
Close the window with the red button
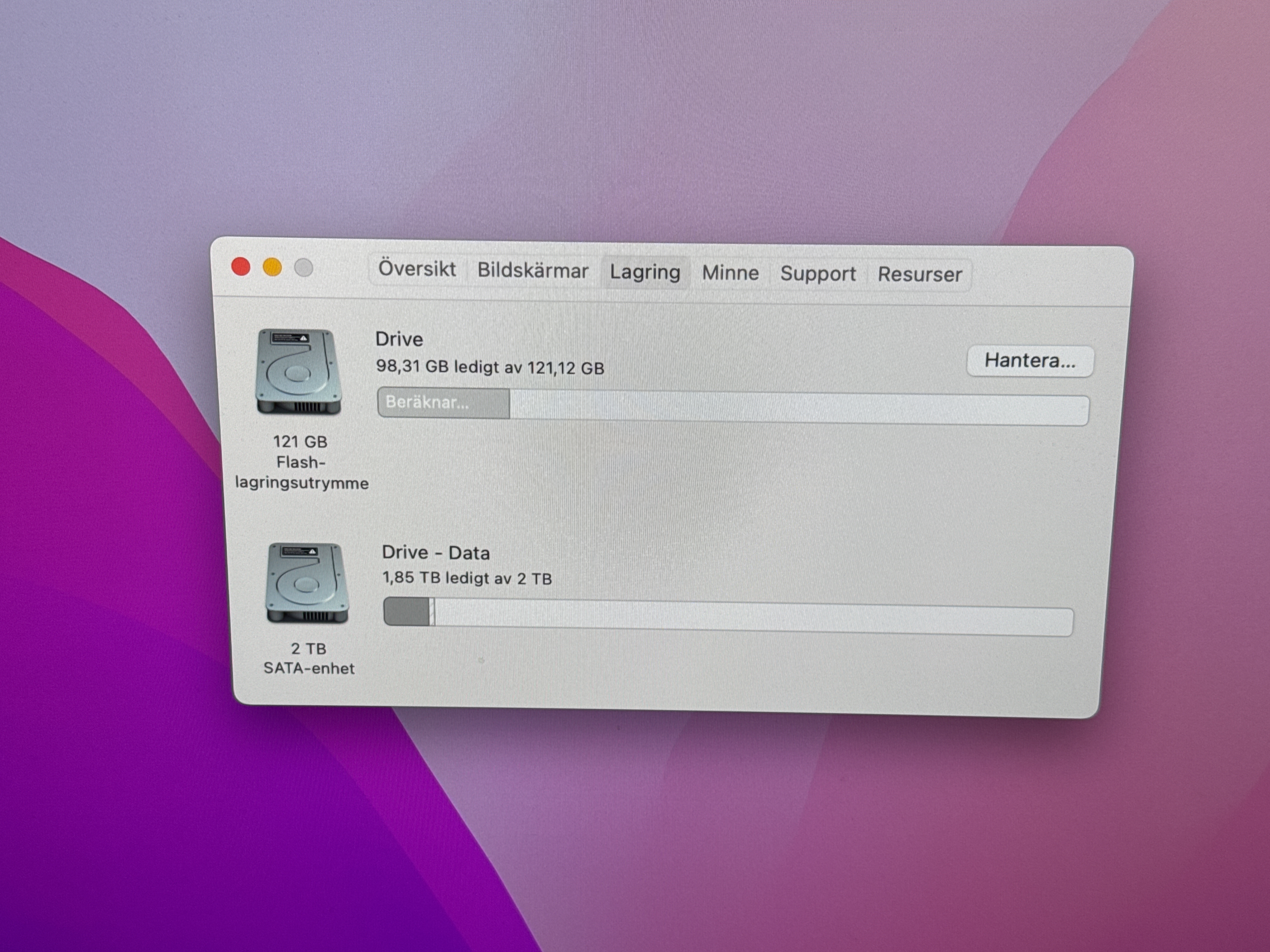click(241, 266)
